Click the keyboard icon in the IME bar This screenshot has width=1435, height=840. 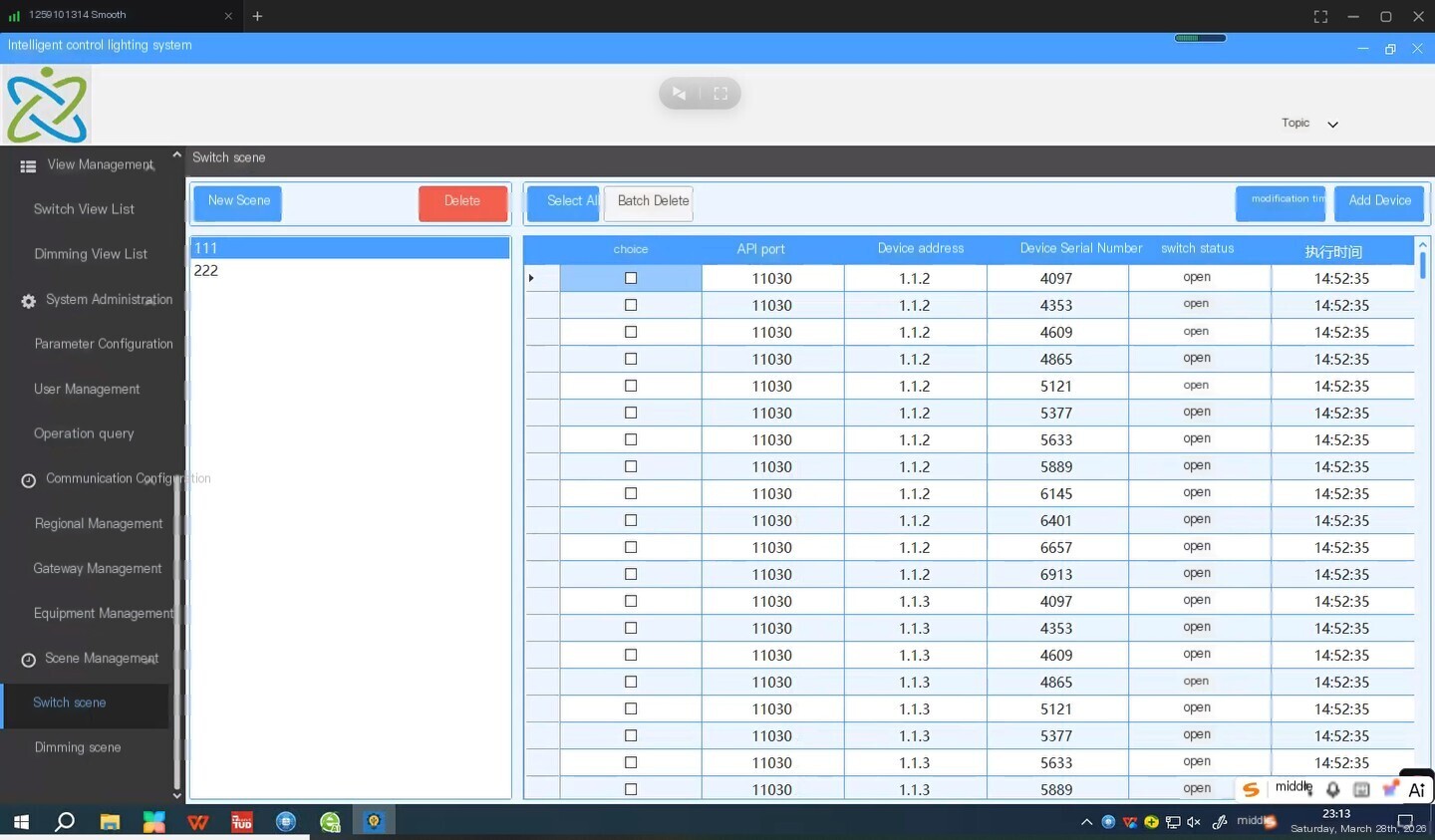click(1361, 789)
